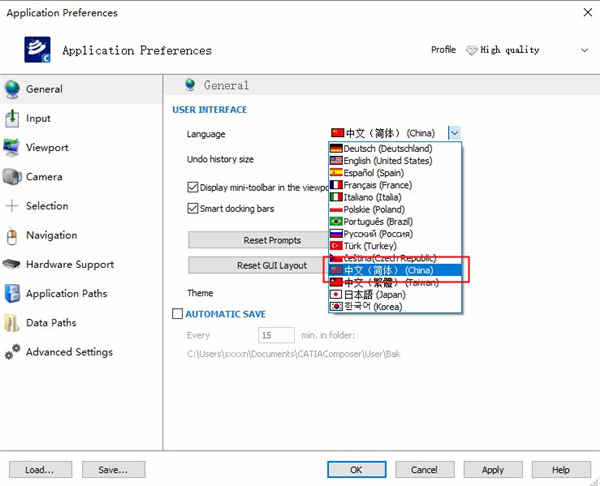600x486 pixels.
Task: Open the Profile High quality dropdown
Action: point(584,50)
